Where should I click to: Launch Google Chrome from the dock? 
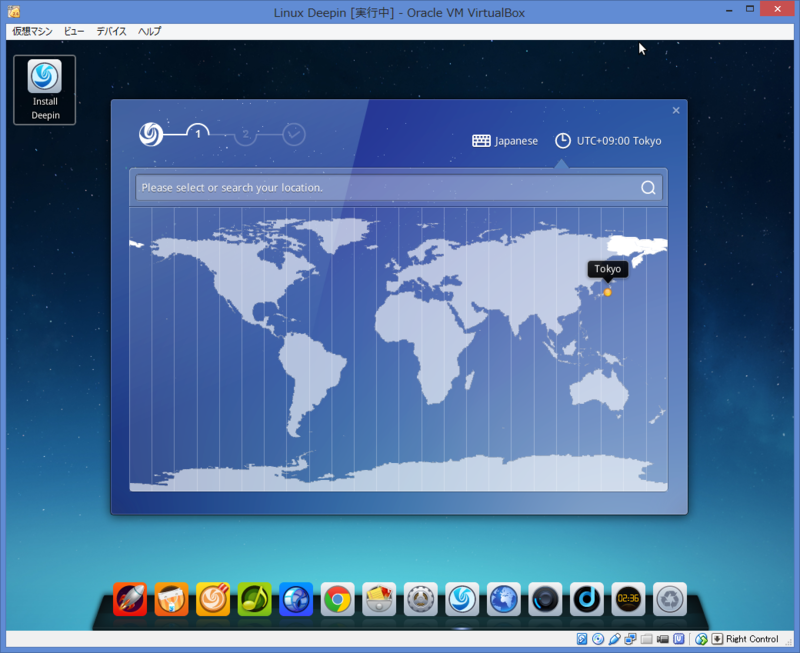pos(337,599)
